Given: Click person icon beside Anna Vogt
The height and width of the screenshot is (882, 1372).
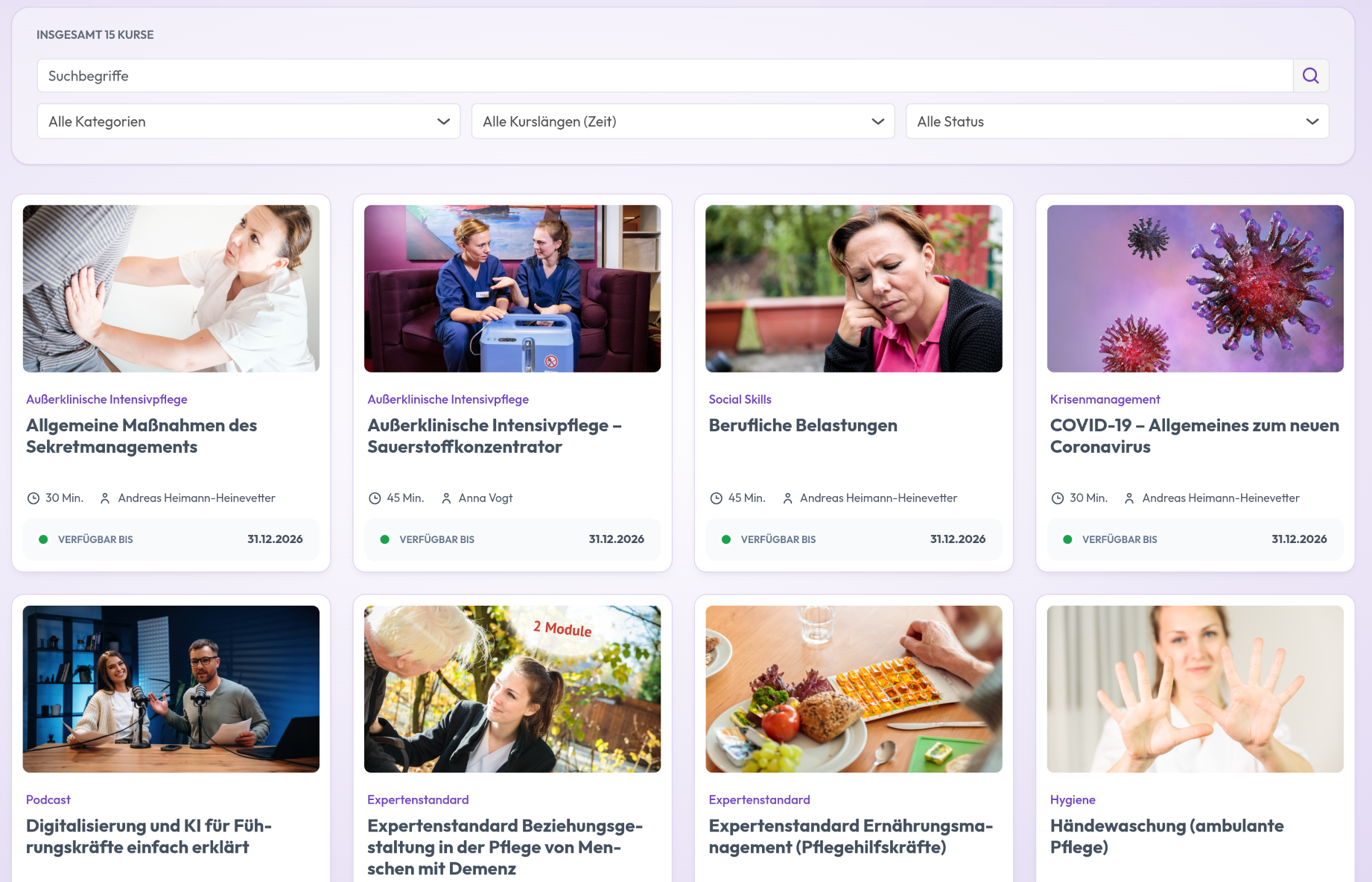Looking at the screenshot, I should coord(446,498).
